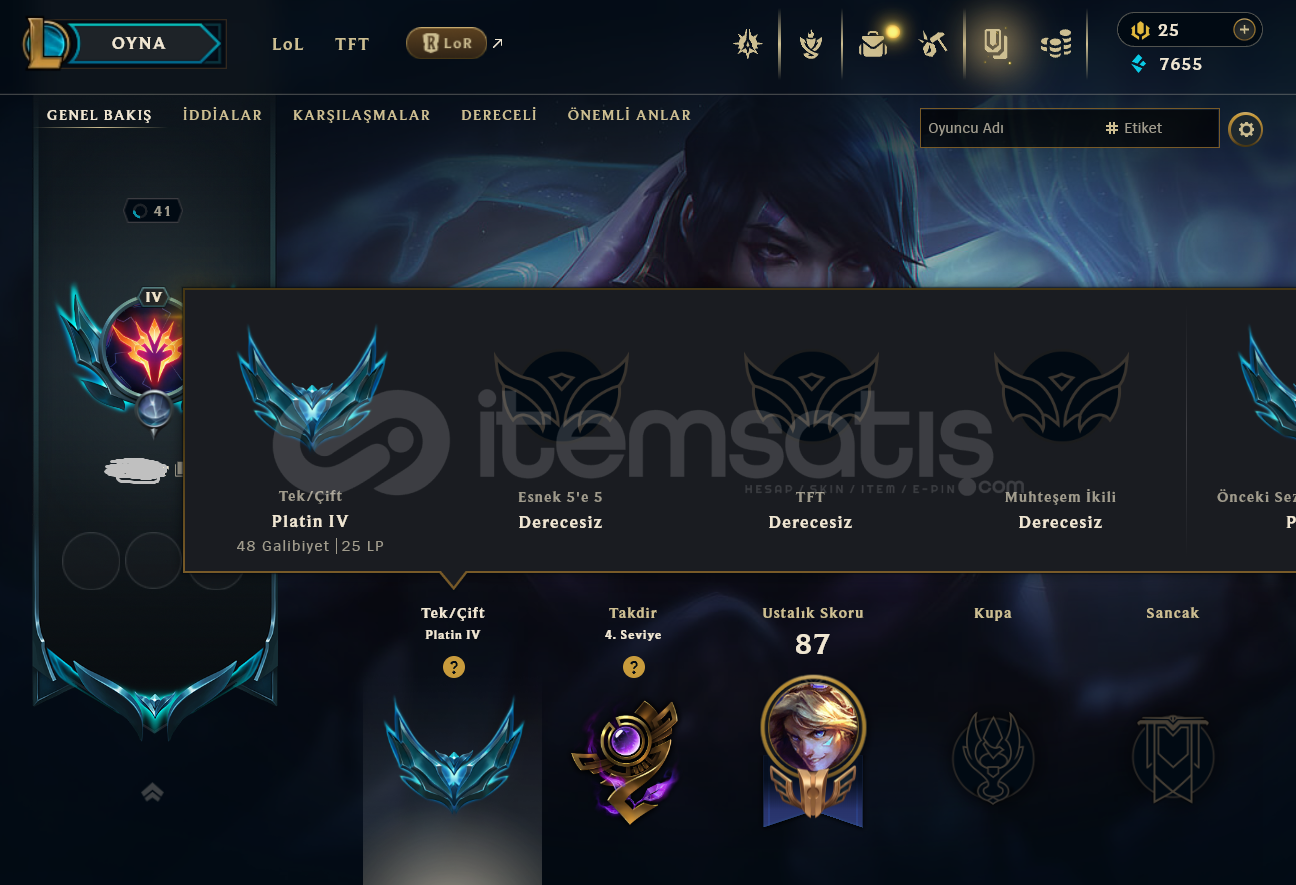Open the Clash tournament icon
The width and height of the screenshot is (1296, 885).
748,44
